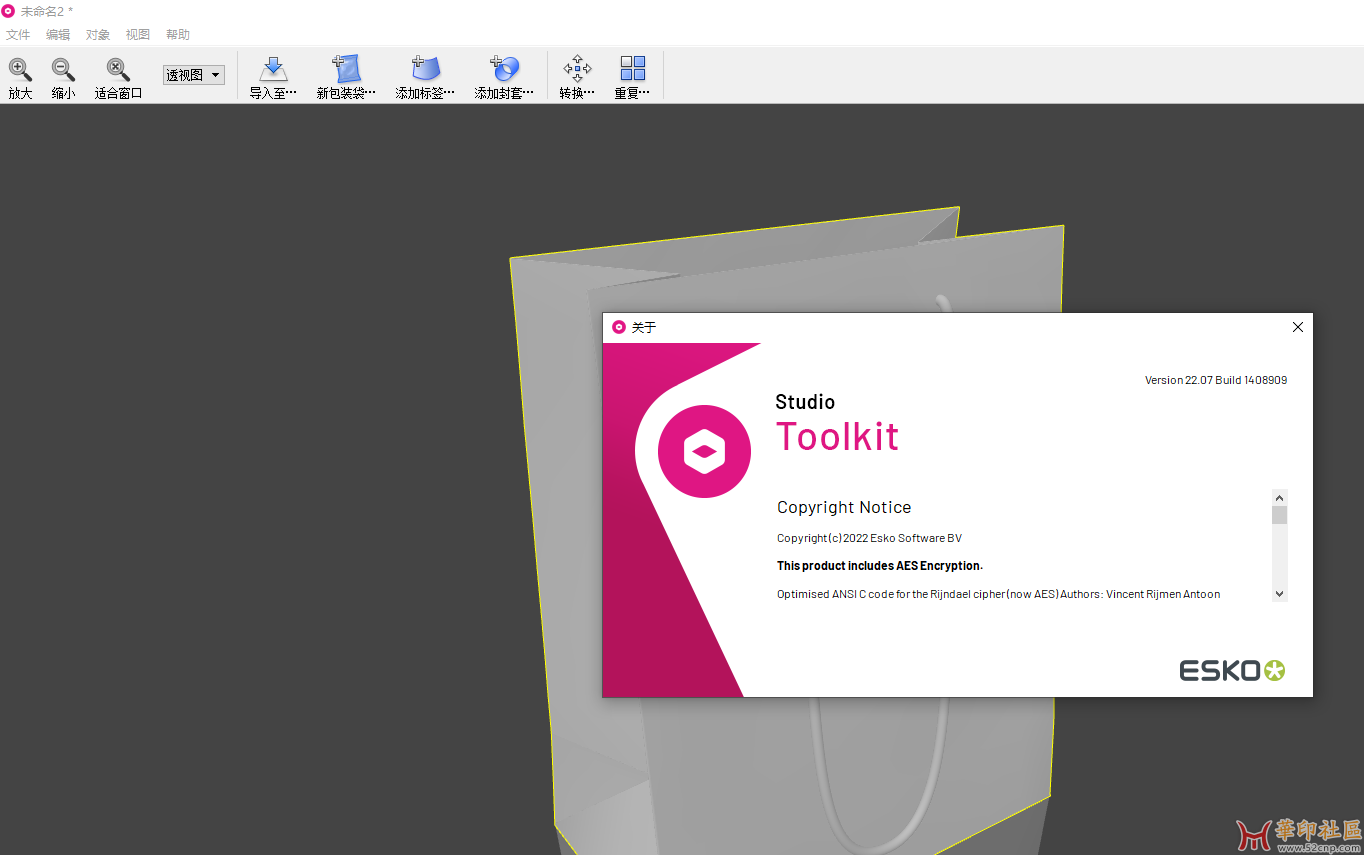Close the 关于 about dialog

click(x=1298, y=327)
